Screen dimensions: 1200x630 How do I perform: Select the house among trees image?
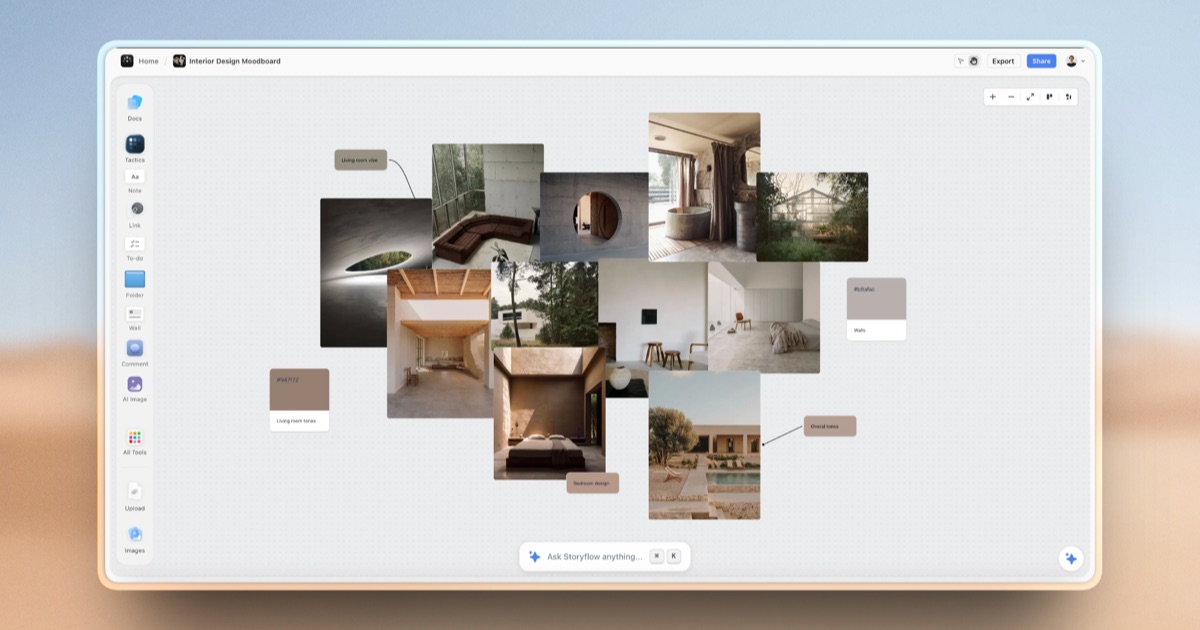(x=544, y=304)
